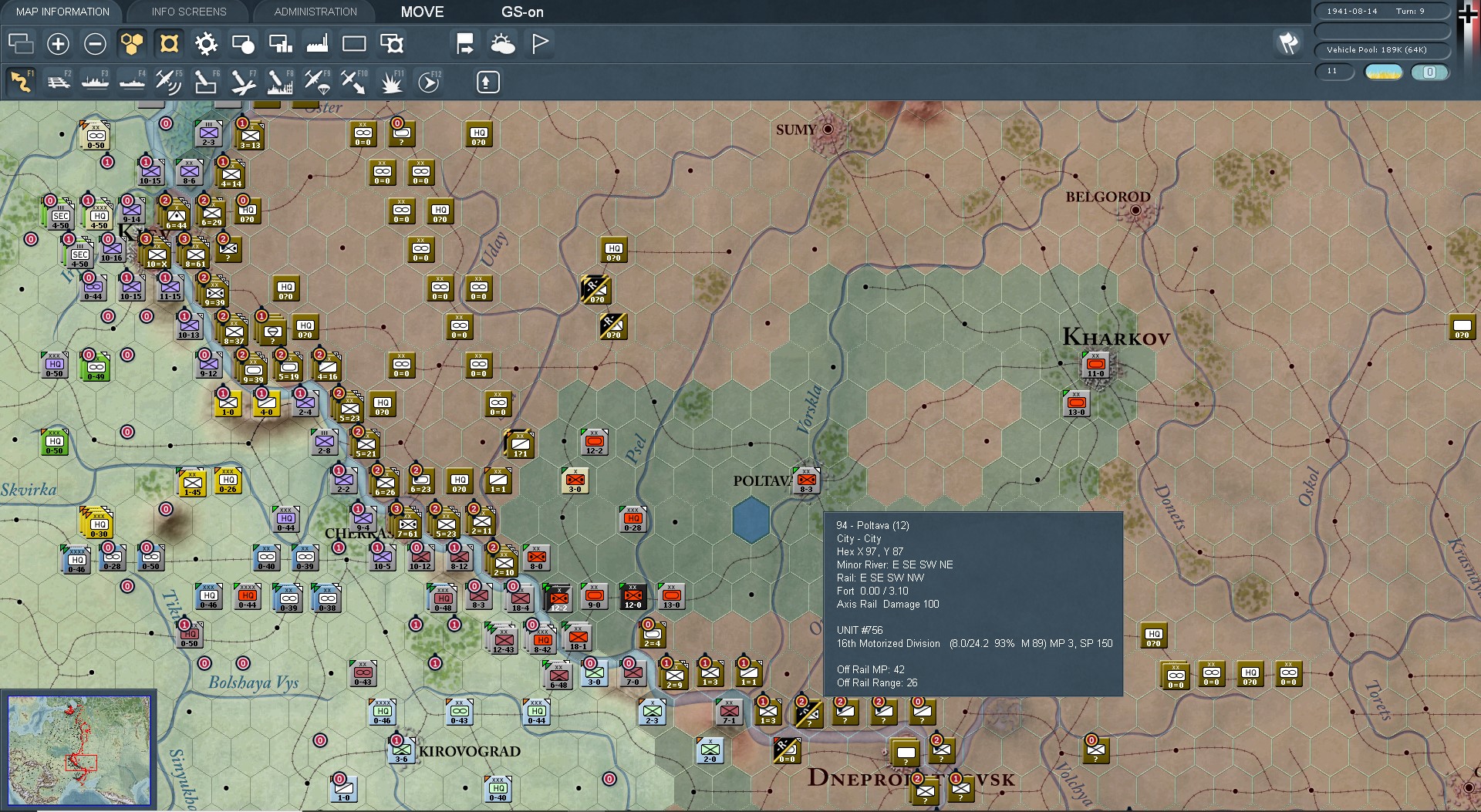The height and width of the screenshot is (812, 1481).
Task: Open the Administration tab
Action: (x=315, y=12)
